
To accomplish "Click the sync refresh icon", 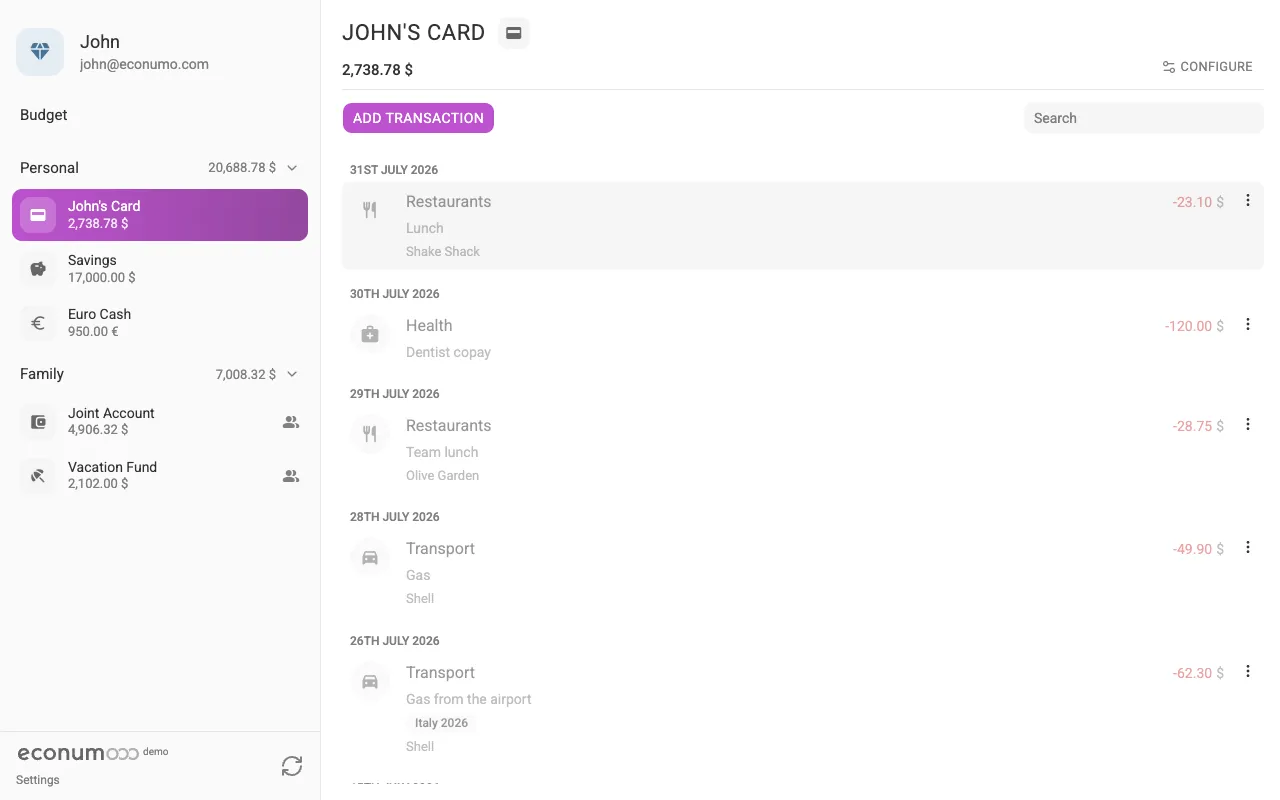I will (292, 766).
